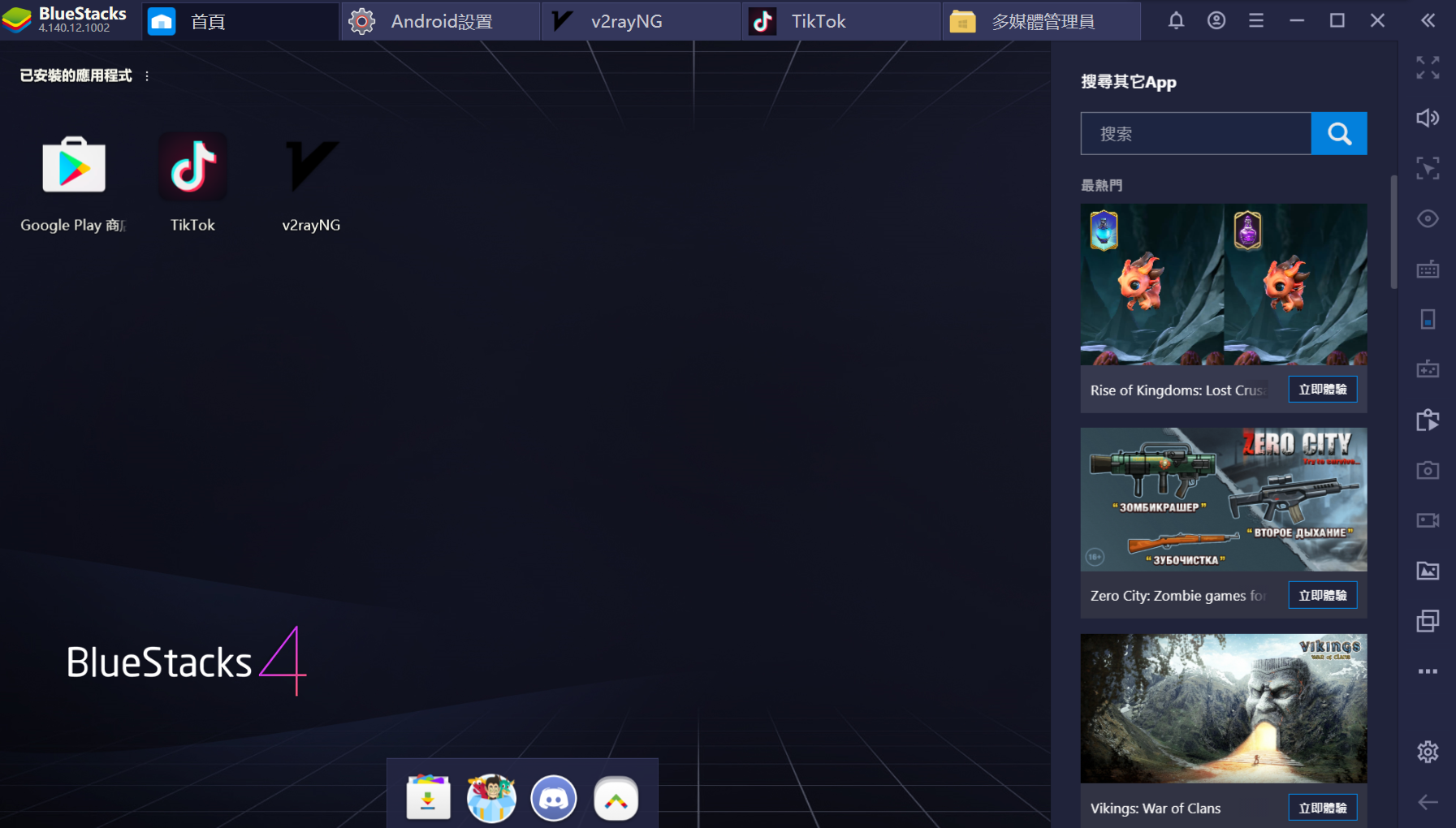The width and height of the screenshot is (1456, 828).
Task: Click the app panel vertical scrollbar
Action: tap(1393, 231)
